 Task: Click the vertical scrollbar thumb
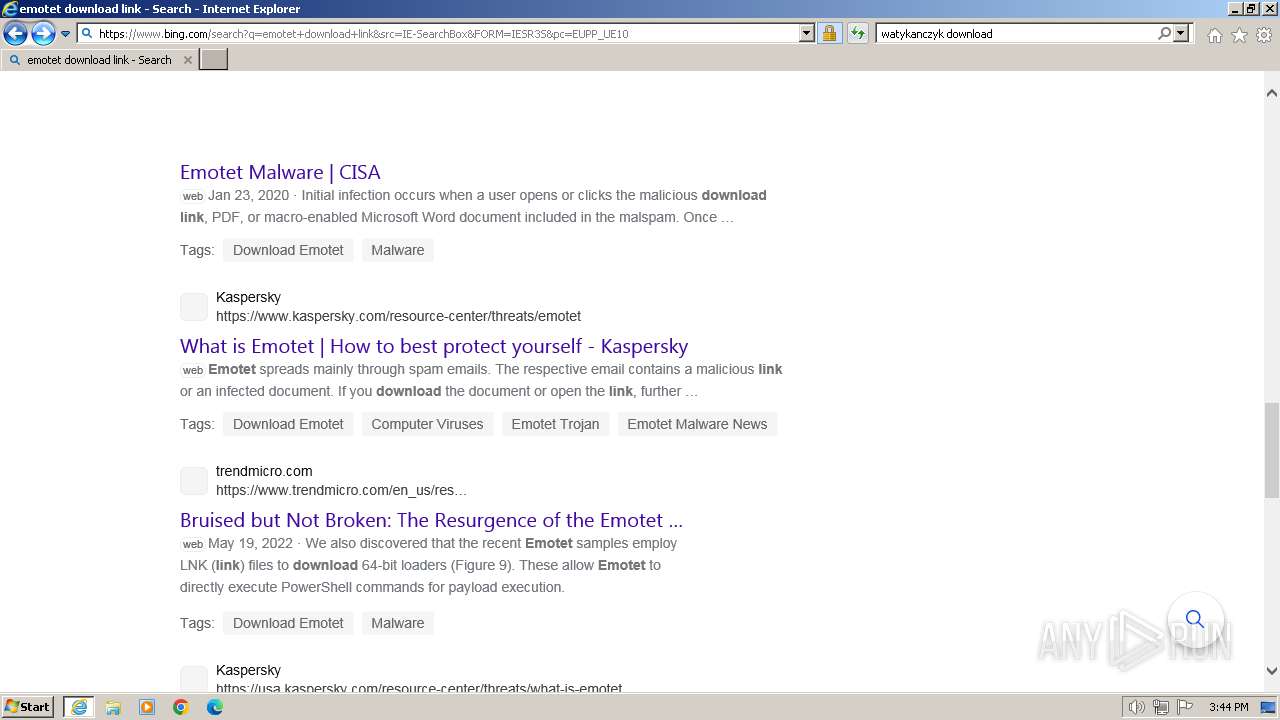(1271, 450)
